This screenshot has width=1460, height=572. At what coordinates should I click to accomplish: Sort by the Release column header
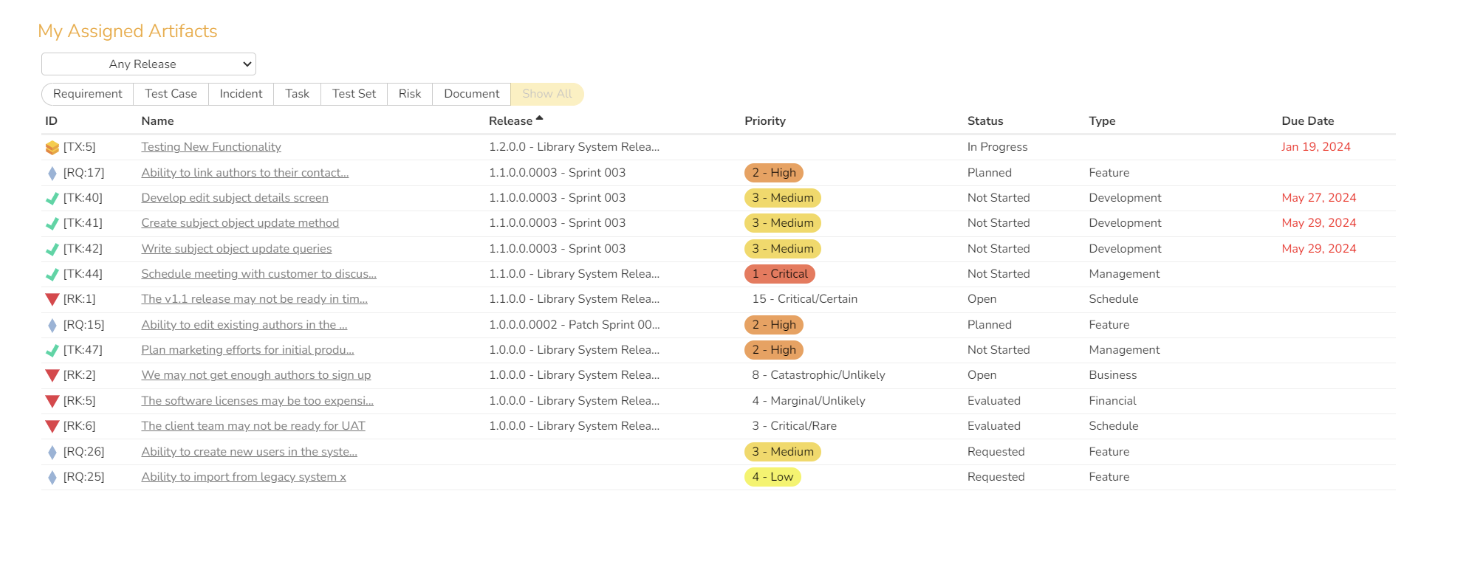click(x=510, y=121)
